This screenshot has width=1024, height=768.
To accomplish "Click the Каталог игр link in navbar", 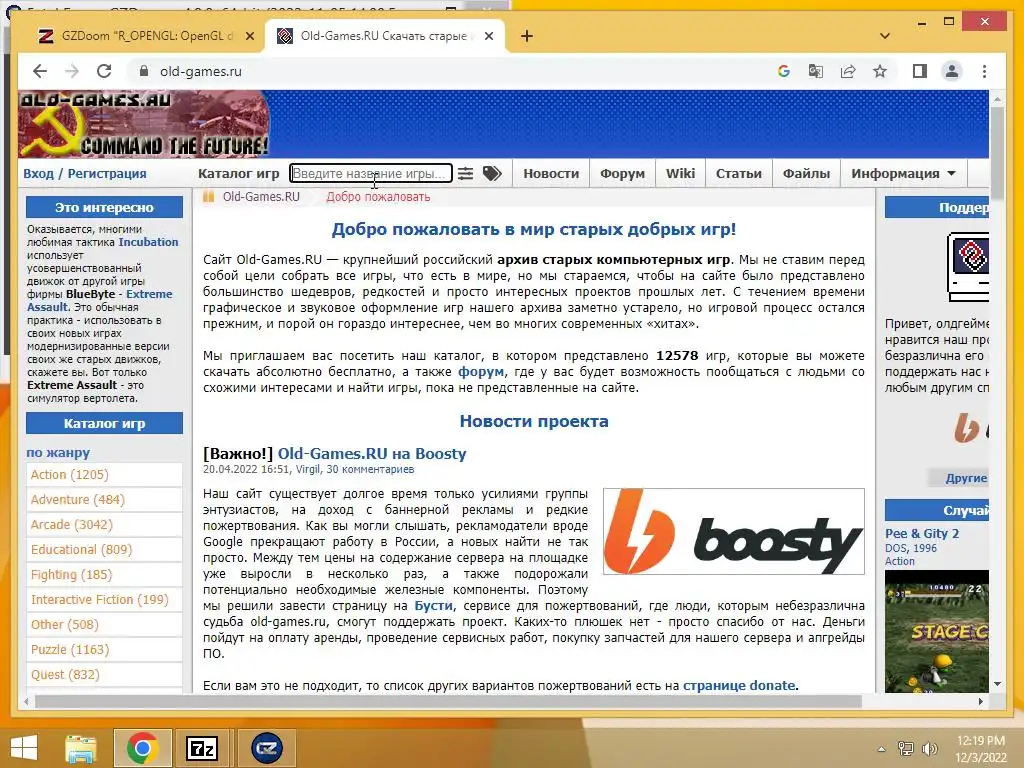I will 238,174.
